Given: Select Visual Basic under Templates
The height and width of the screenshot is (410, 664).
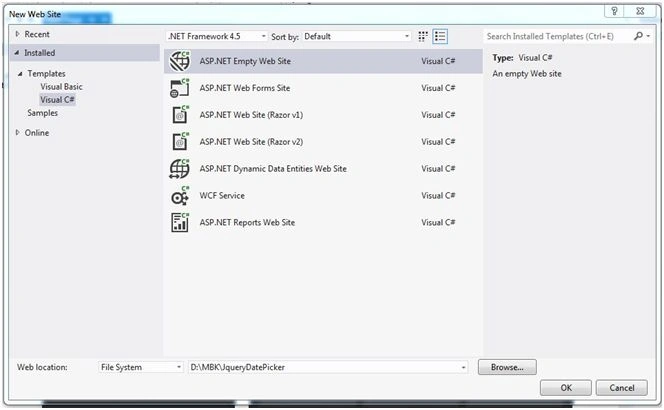Looking at the screenshot, I should pos(61,86).
